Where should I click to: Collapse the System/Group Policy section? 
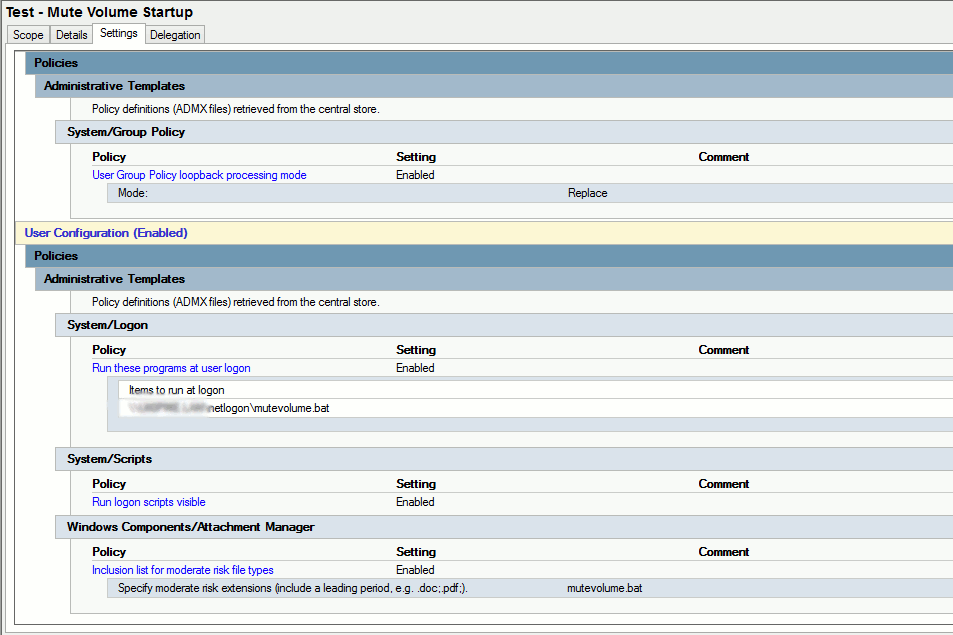point(126,132)
